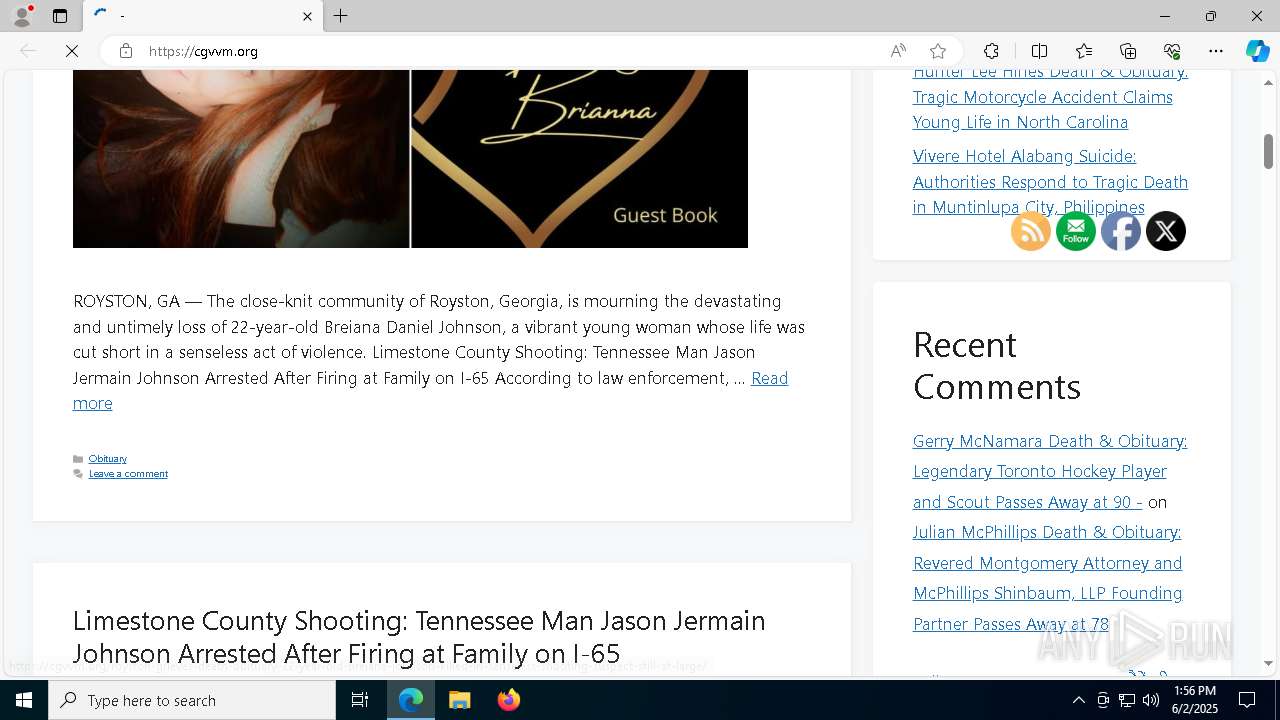Click the Recent Comments heading
The image size is (1280, 720).
pyautogui.click(x=997, y=365)
